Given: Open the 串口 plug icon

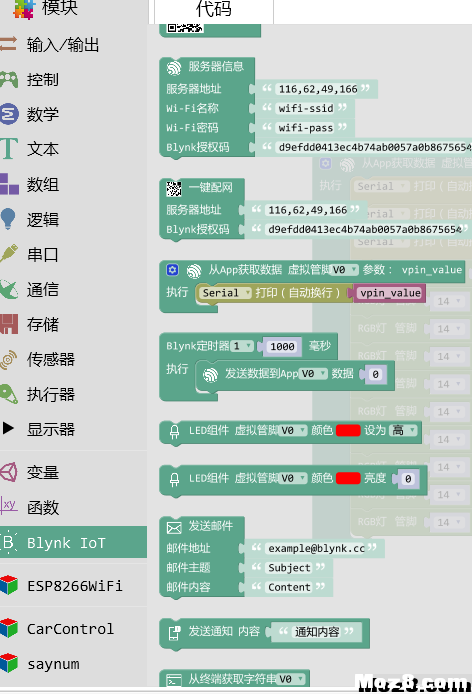Looking at the screenshot, I should click(8, 254).
